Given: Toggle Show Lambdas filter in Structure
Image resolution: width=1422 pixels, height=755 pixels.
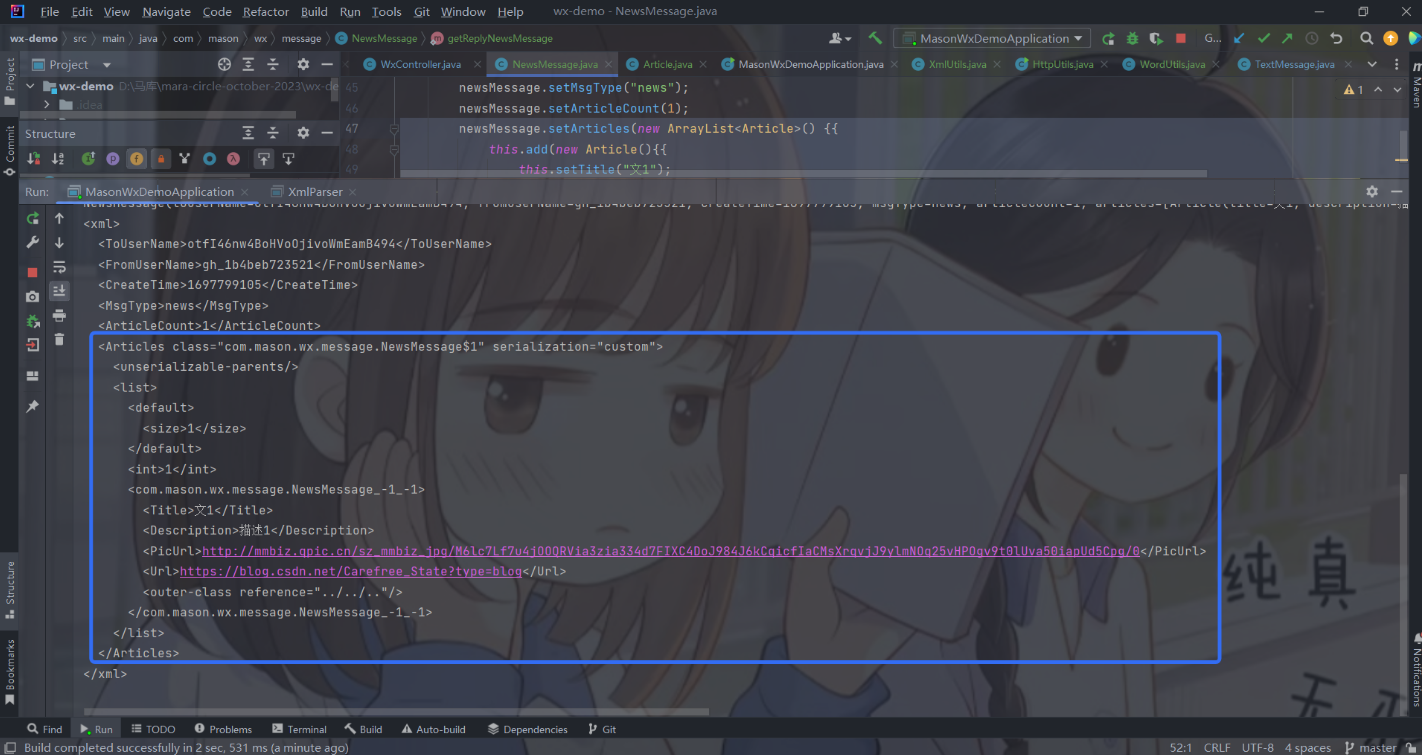Looking at the screenshot, I should click(x=233, y=158).
